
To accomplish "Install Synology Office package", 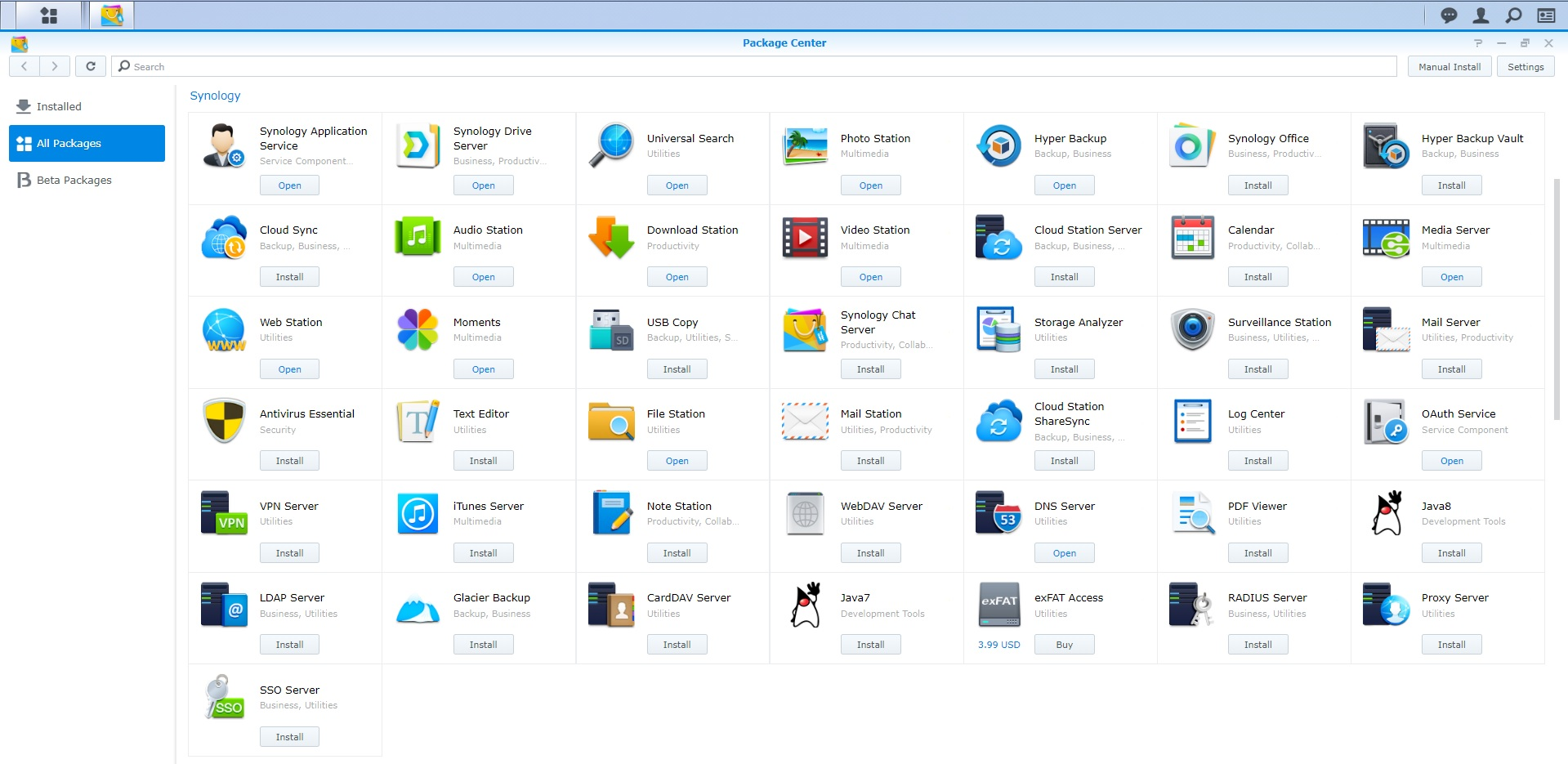I will [x=1258, y=185].
